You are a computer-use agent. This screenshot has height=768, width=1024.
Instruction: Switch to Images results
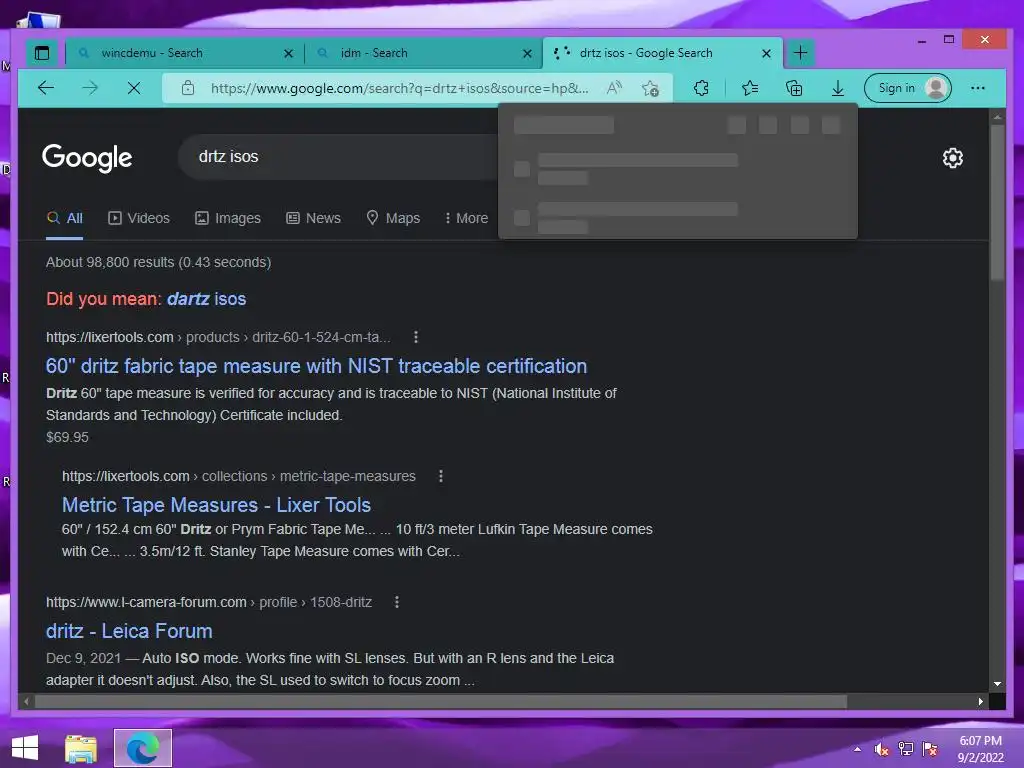228,218
